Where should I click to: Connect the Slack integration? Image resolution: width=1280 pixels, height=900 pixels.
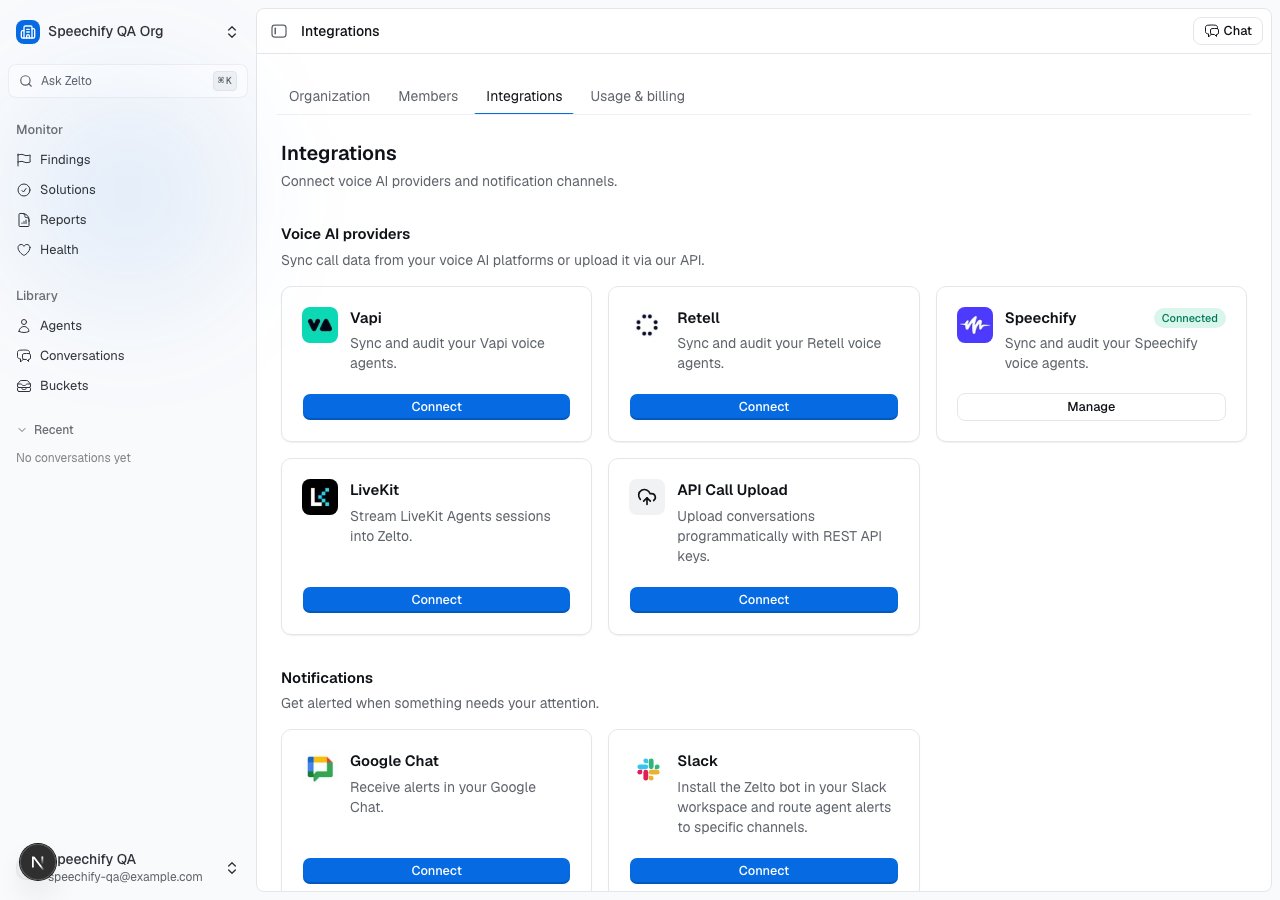764,871
